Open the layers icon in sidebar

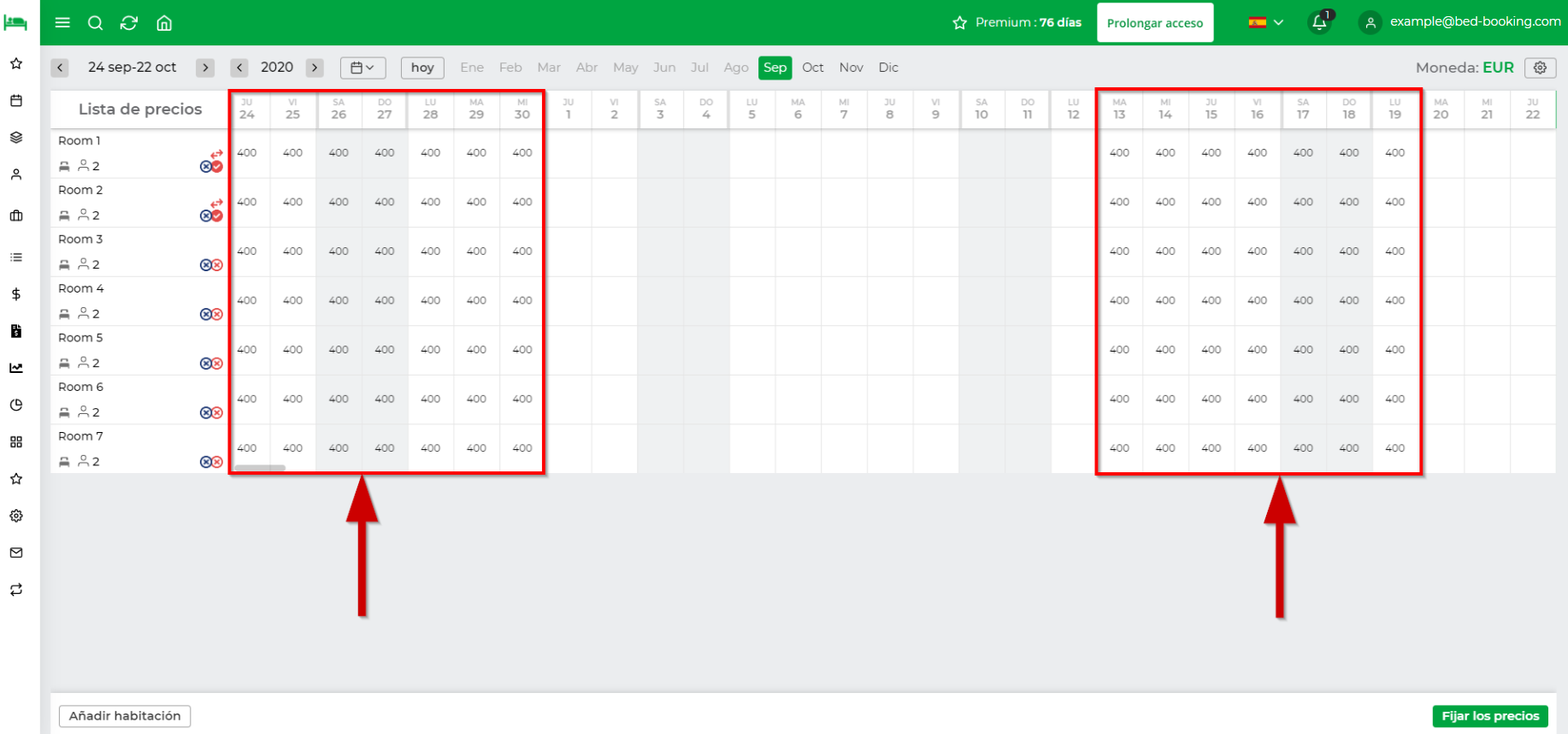click(x=16, y=137)
